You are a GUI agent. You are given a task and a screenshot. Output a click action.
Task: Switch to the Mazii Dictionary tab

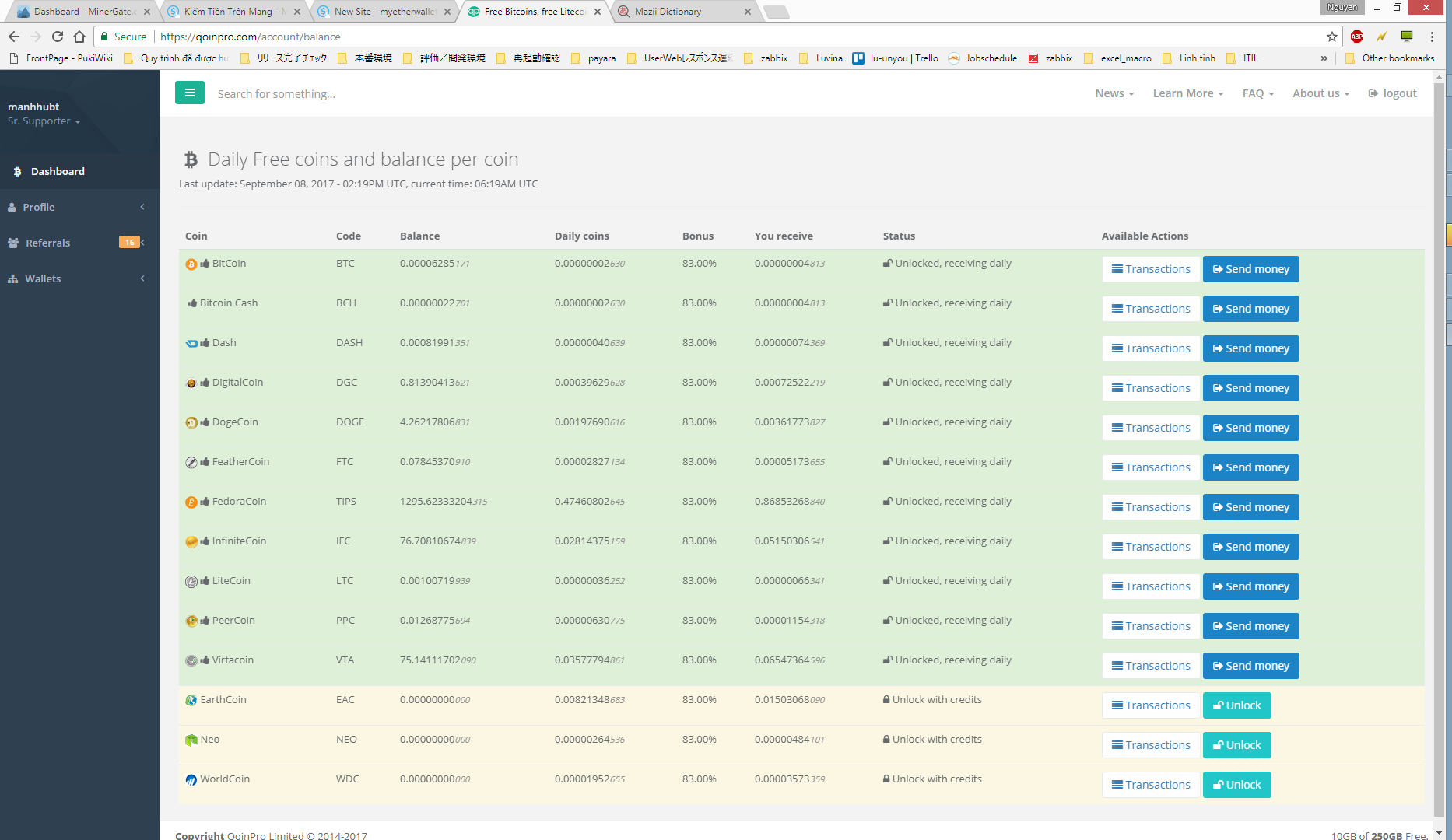pyautogui.click(x=668, y=12)
